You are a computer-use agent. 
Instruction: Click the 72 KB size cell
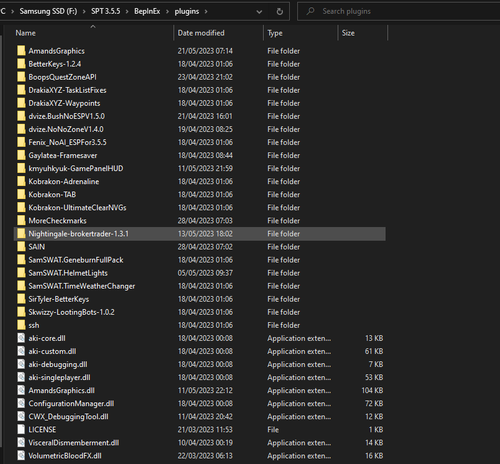pyautogui.click(x=374, y=404)
